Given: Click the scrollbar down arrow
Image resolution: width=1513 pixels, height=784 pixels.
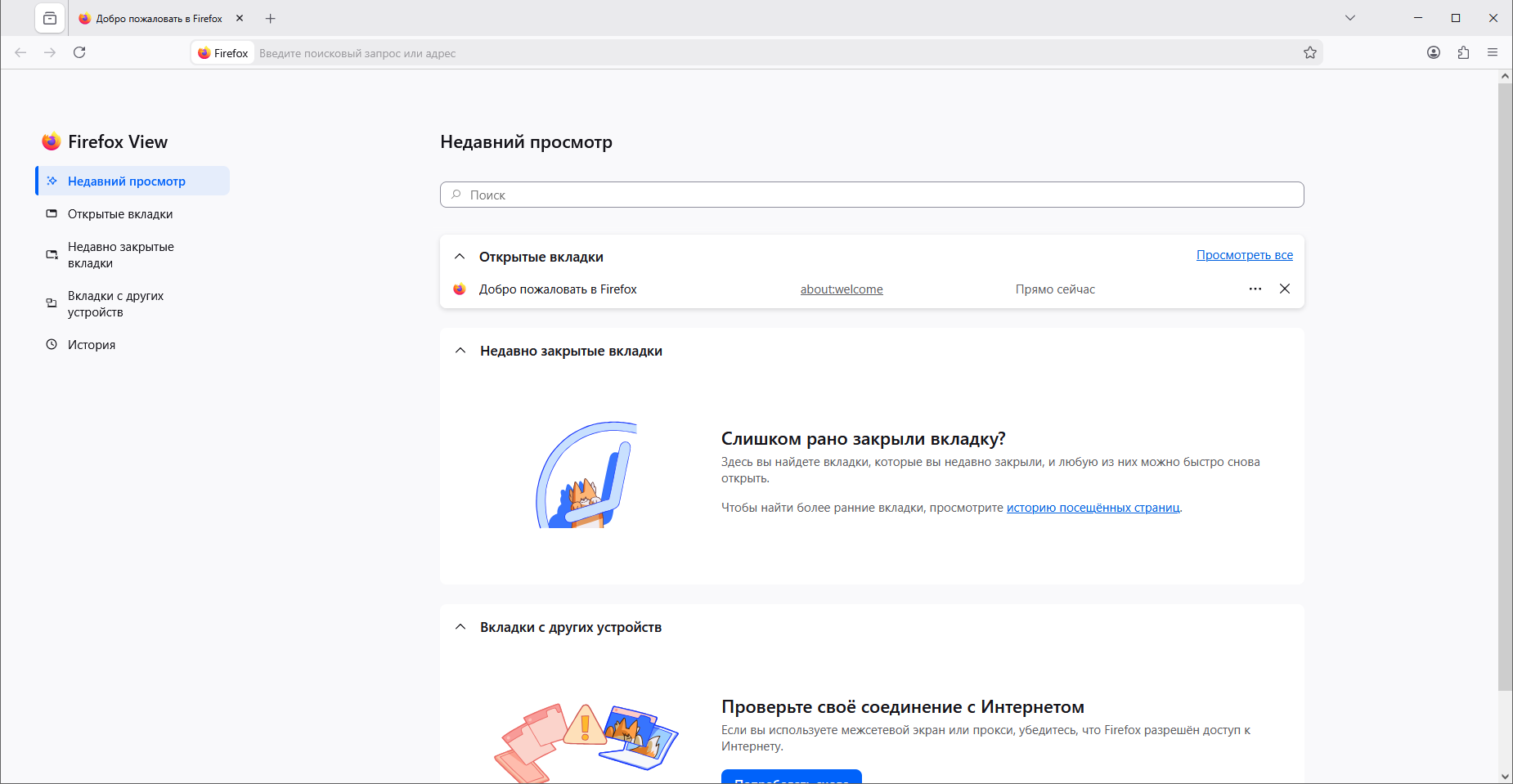Looking at the screenshot, I should point(1505,776).
